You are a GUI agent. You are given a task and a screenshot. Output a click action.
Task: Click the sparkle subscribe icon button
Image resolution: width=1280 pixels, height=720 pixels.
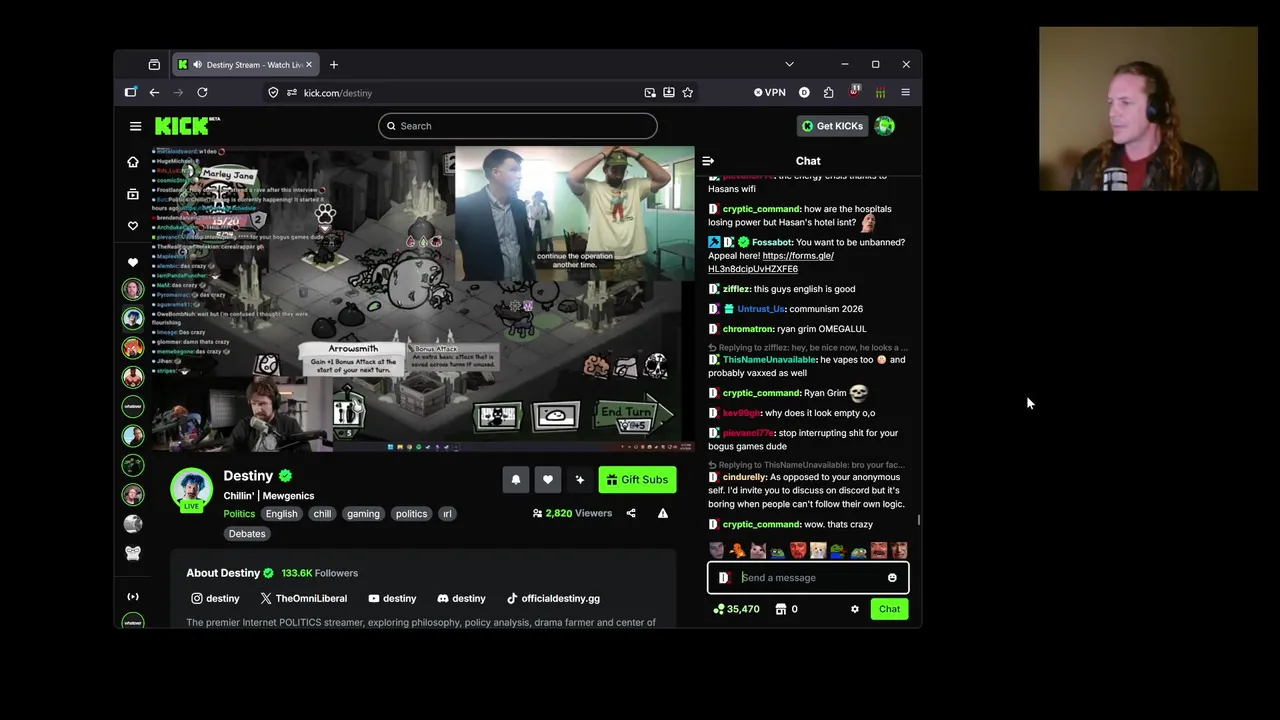(x=580, y=480)
